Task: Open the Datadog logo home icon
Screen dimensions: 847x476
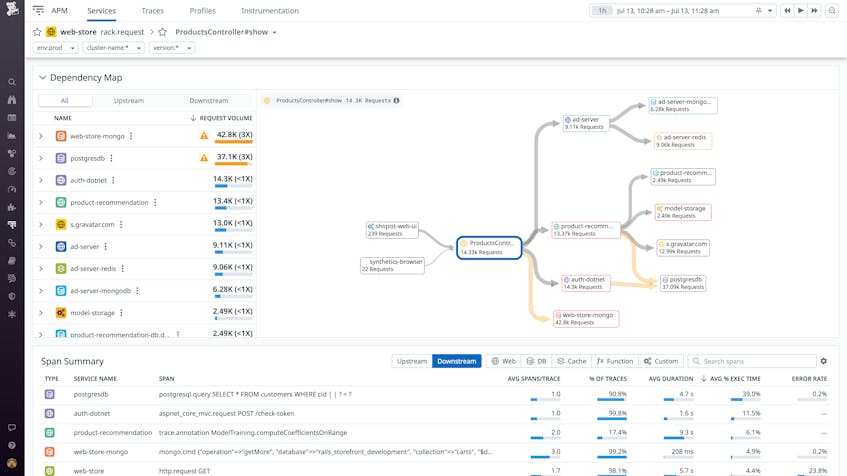Action: (12, 8)
